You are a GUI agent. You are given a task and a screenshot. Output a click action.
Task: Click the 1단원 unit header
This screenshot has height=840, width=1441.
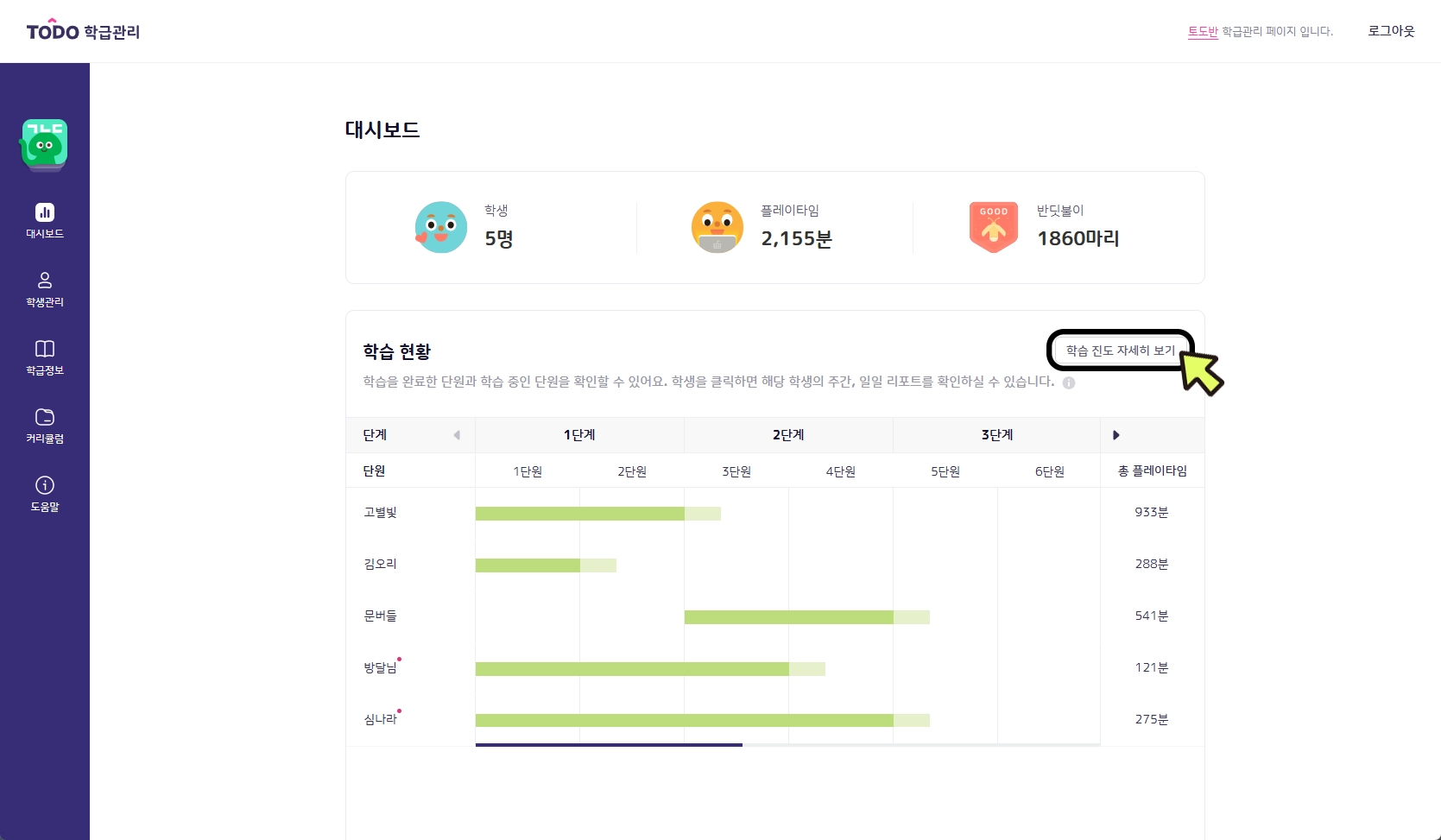(x=528, y=471)
